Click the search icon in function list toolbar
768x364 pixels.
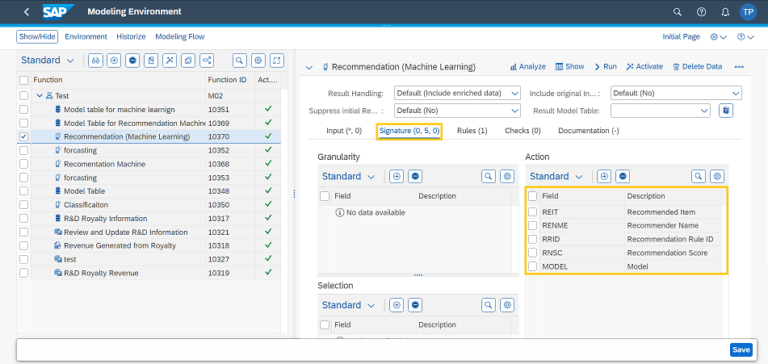(239, 60)
